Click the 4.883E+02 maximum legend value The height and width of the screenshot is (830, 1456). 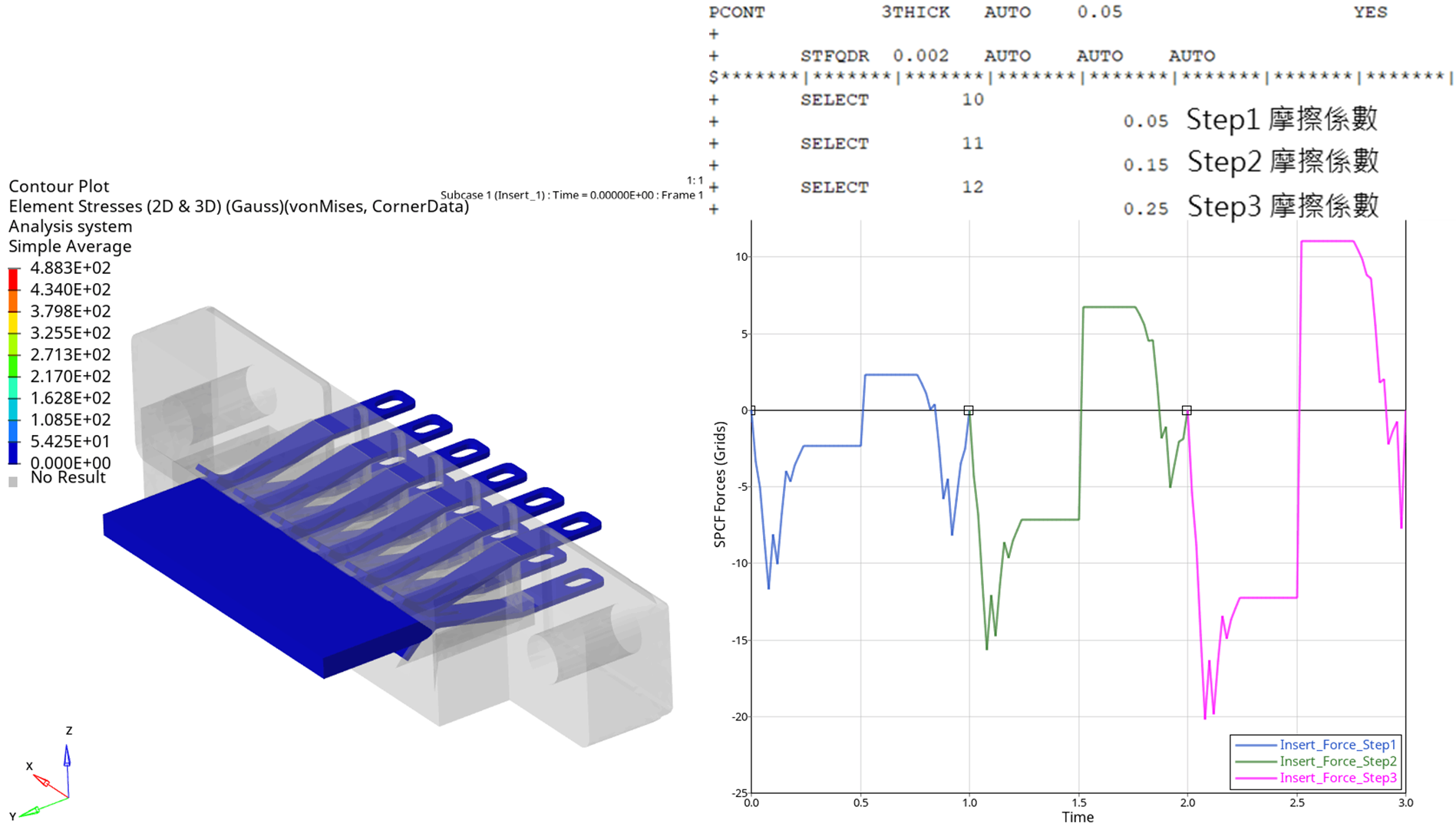pyautogui.click(x=71, y=268)
